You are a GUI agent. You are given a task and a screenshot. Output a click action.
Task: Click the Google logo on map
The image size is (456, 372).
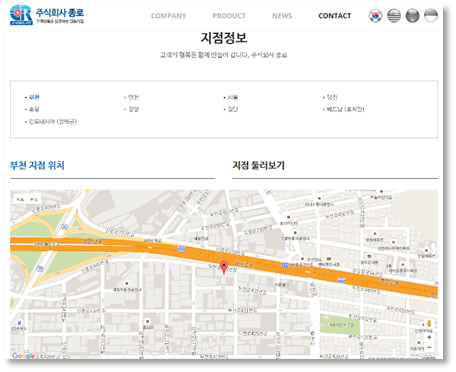[x=23, y=355]
